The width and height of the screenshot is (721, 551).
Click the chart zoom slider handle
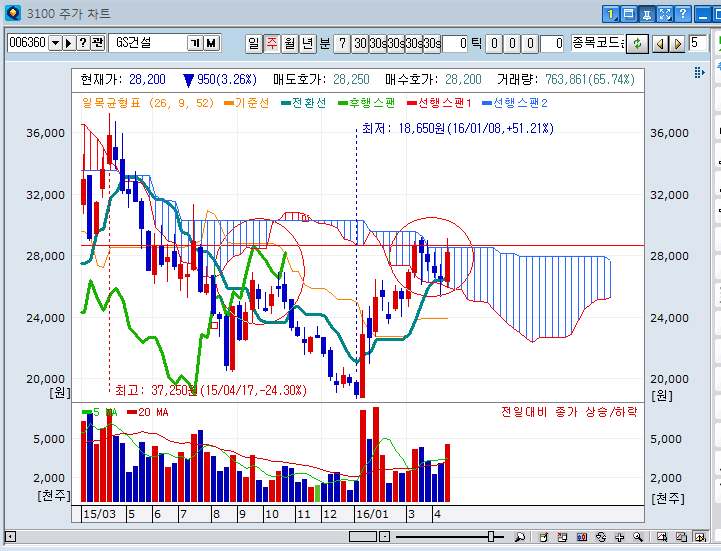tap(491, 537)
